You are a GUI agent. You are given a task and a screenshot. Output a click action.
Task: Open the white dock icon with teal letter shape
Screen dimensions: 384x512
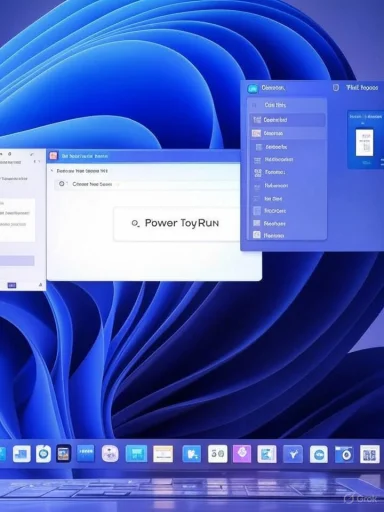point(267,454)
